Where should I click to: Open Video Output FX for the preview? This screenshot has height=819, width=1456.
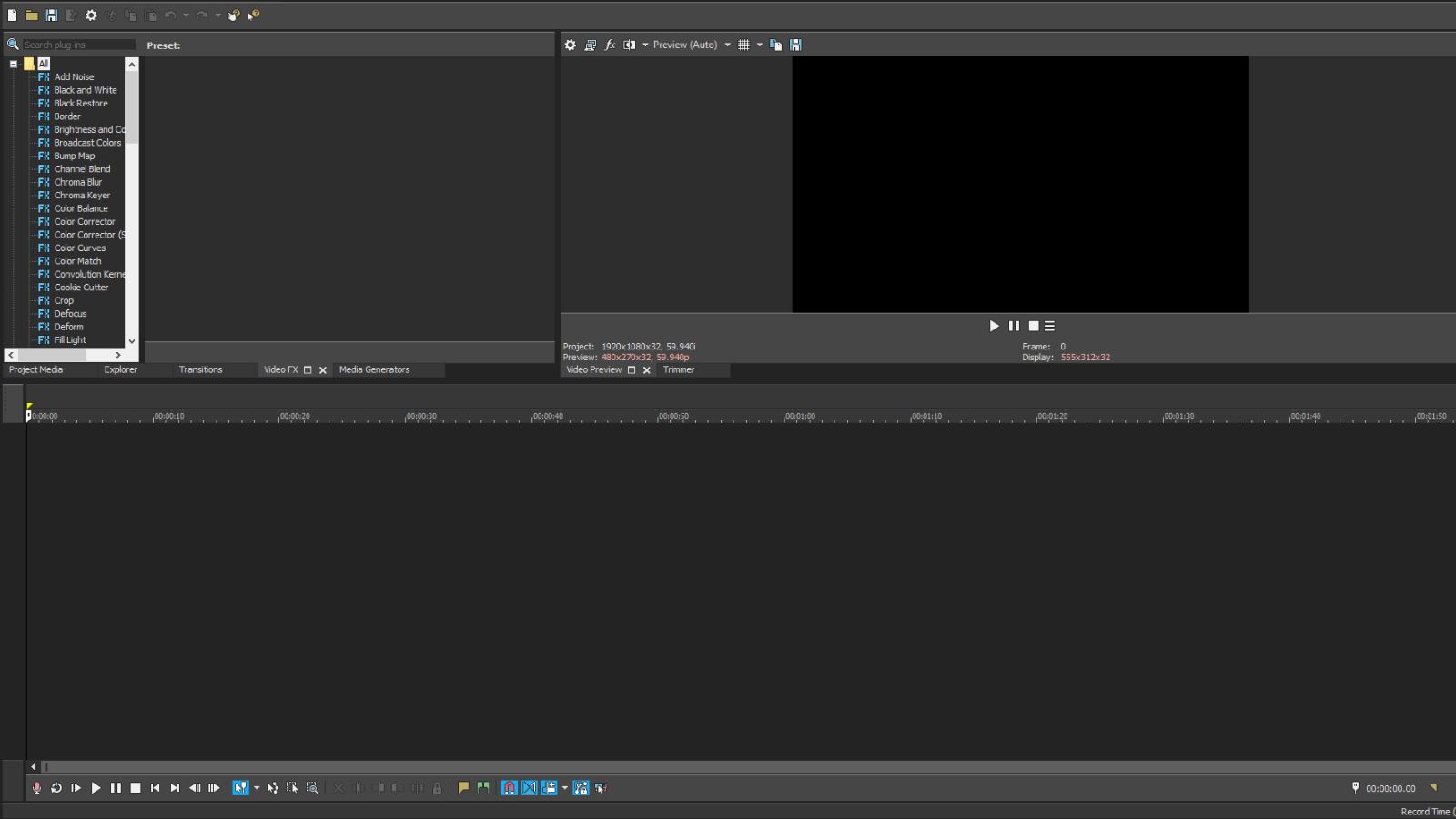pyautogui.click(x=610, y=44)
